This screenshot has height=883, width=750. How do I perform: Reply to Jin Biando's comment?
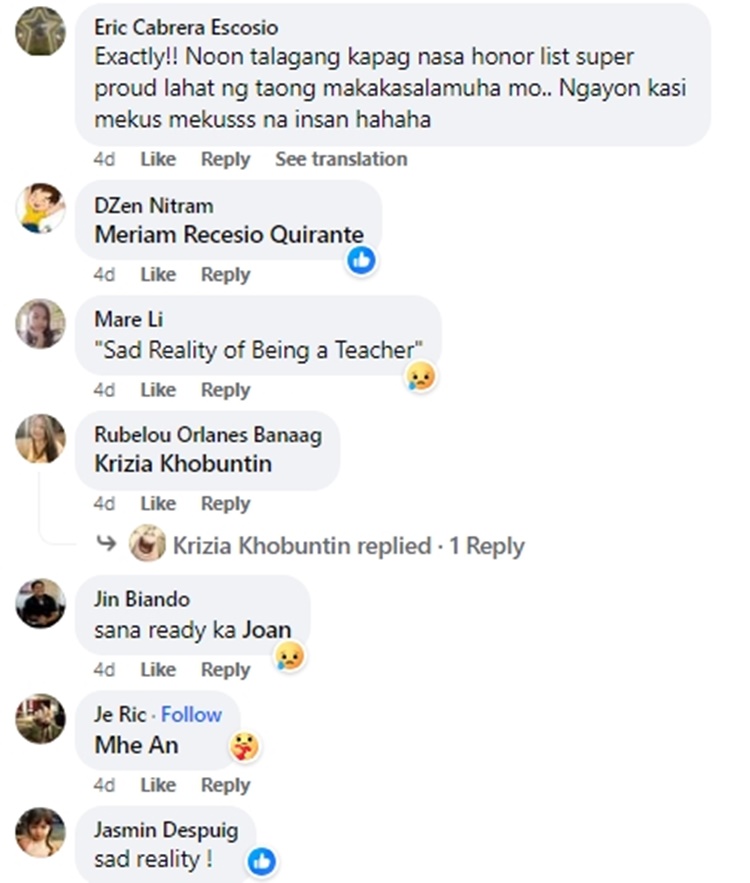[x=225, y=669]
